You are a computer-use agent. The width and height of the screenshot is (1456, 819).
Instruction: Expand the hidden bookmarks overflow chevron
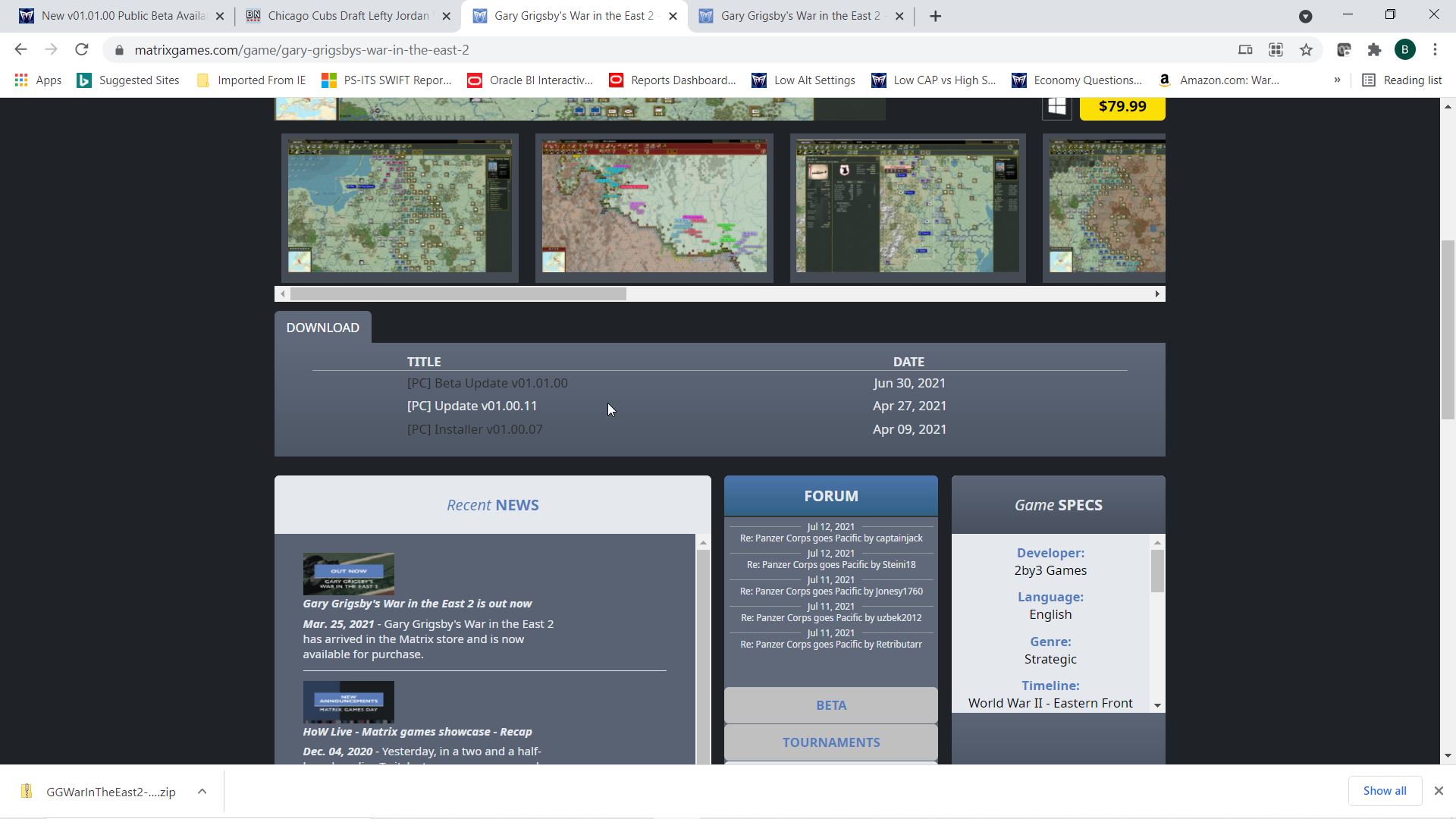[x=1337, y=80]
